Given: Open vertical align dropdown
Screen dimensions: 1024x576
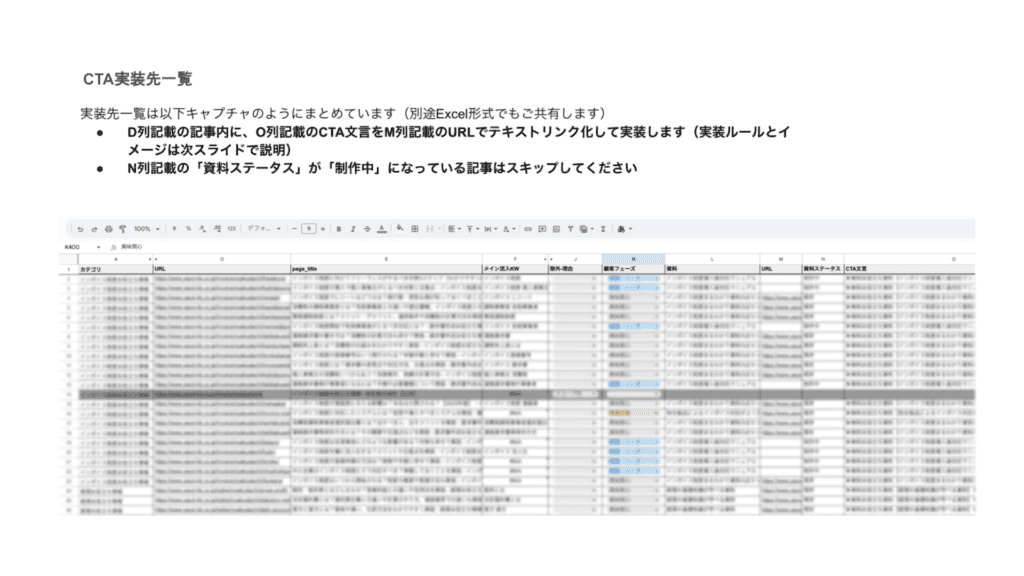Looking at the screenshot, I should pyautogui.click(x=472, y=229).
